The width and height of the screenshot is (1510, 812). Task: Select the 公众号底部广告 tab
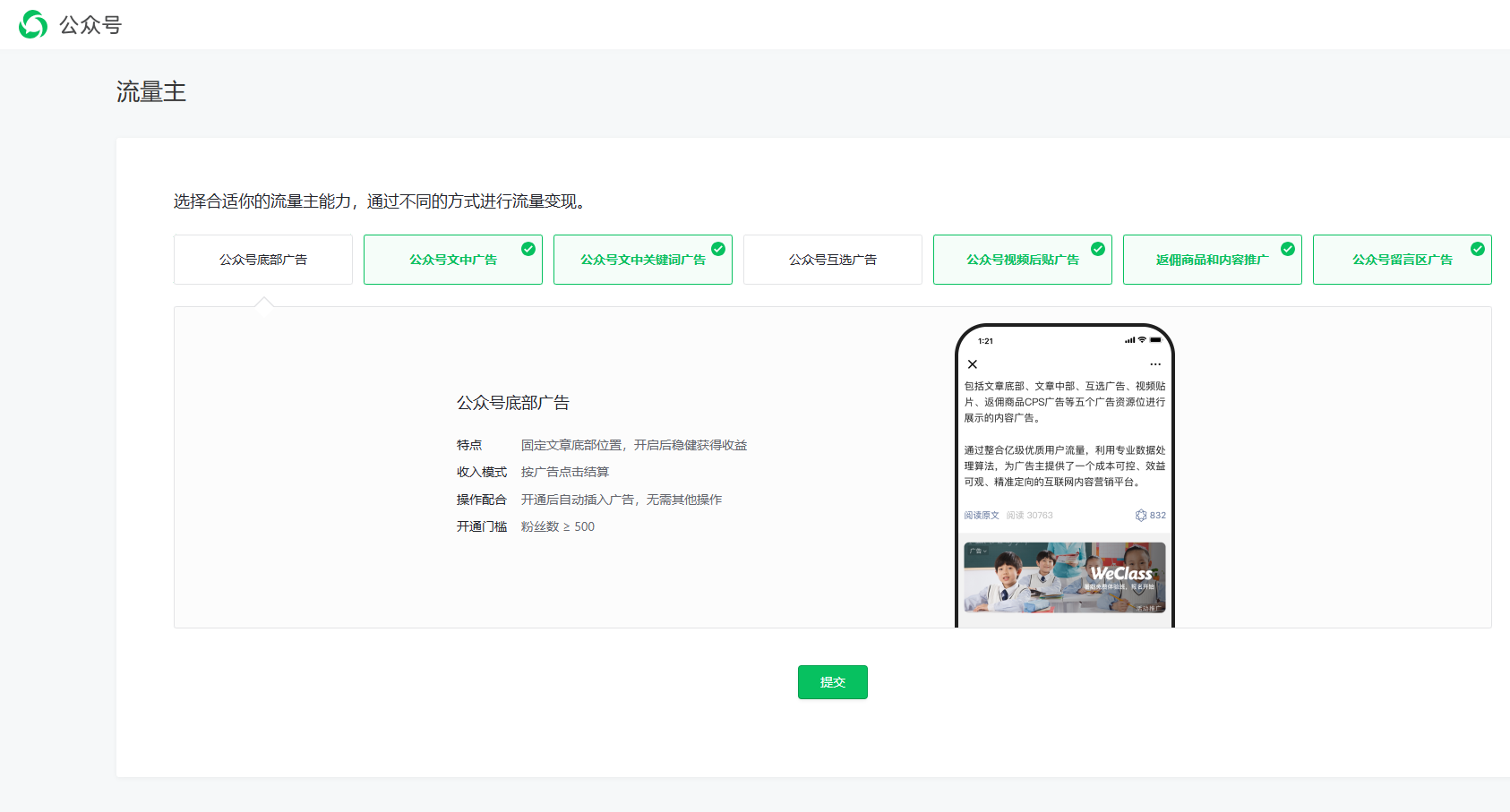[x=263, y=260]
